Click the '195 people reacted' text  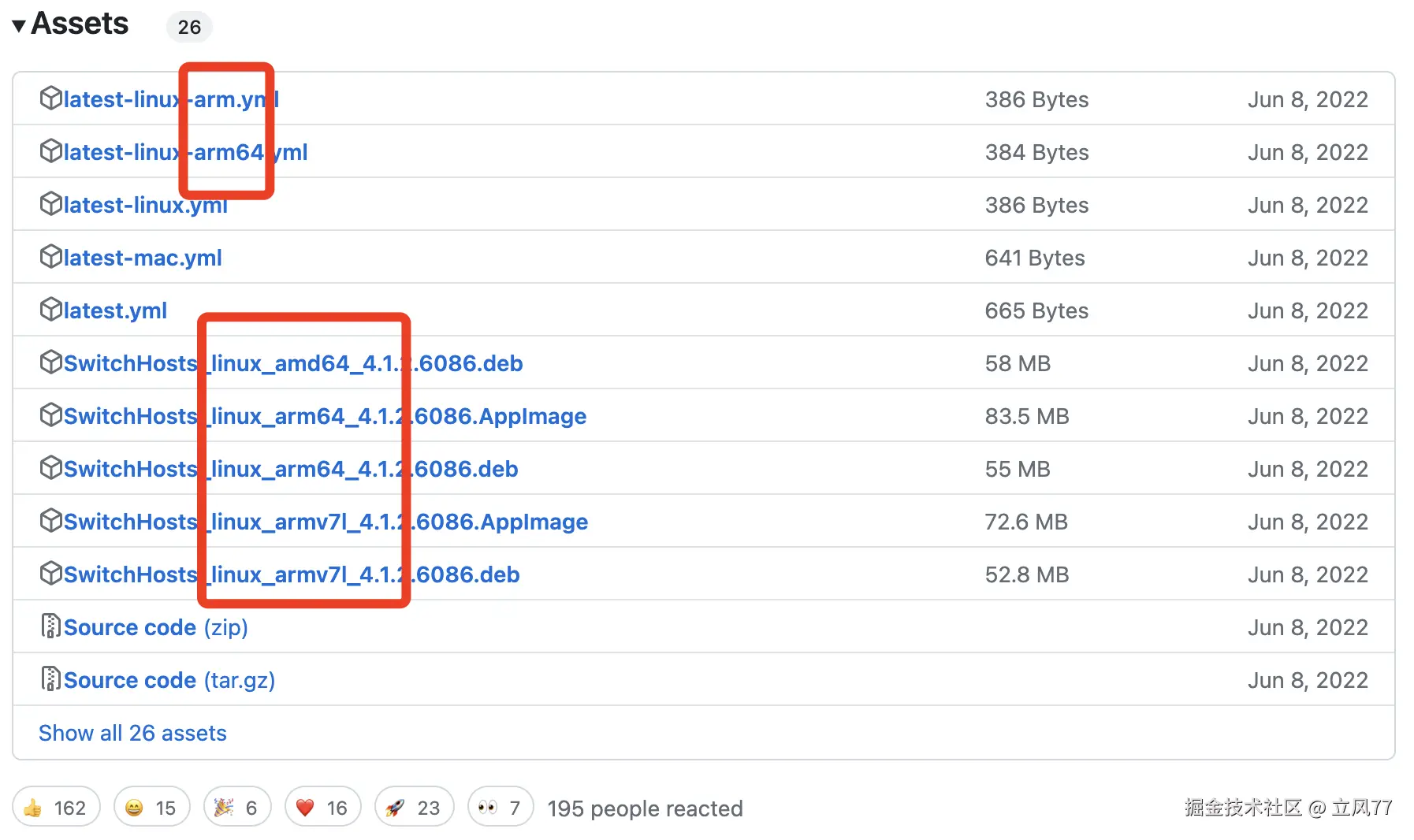[x=645, y=808]
